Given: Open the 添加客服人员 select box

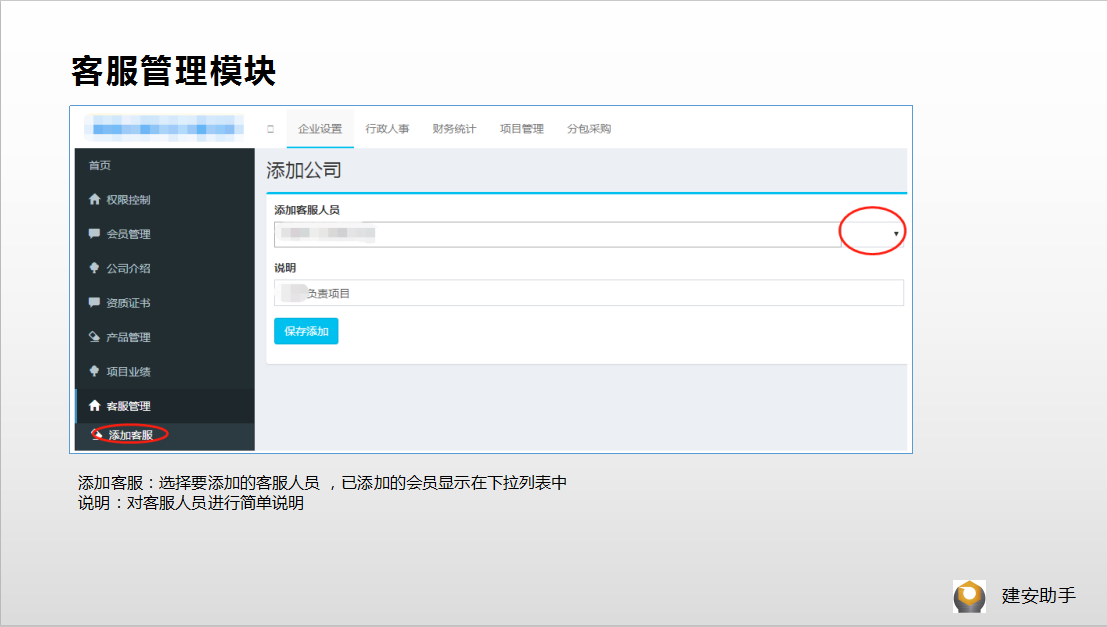Looking at the screenshot, I should 589,234.
